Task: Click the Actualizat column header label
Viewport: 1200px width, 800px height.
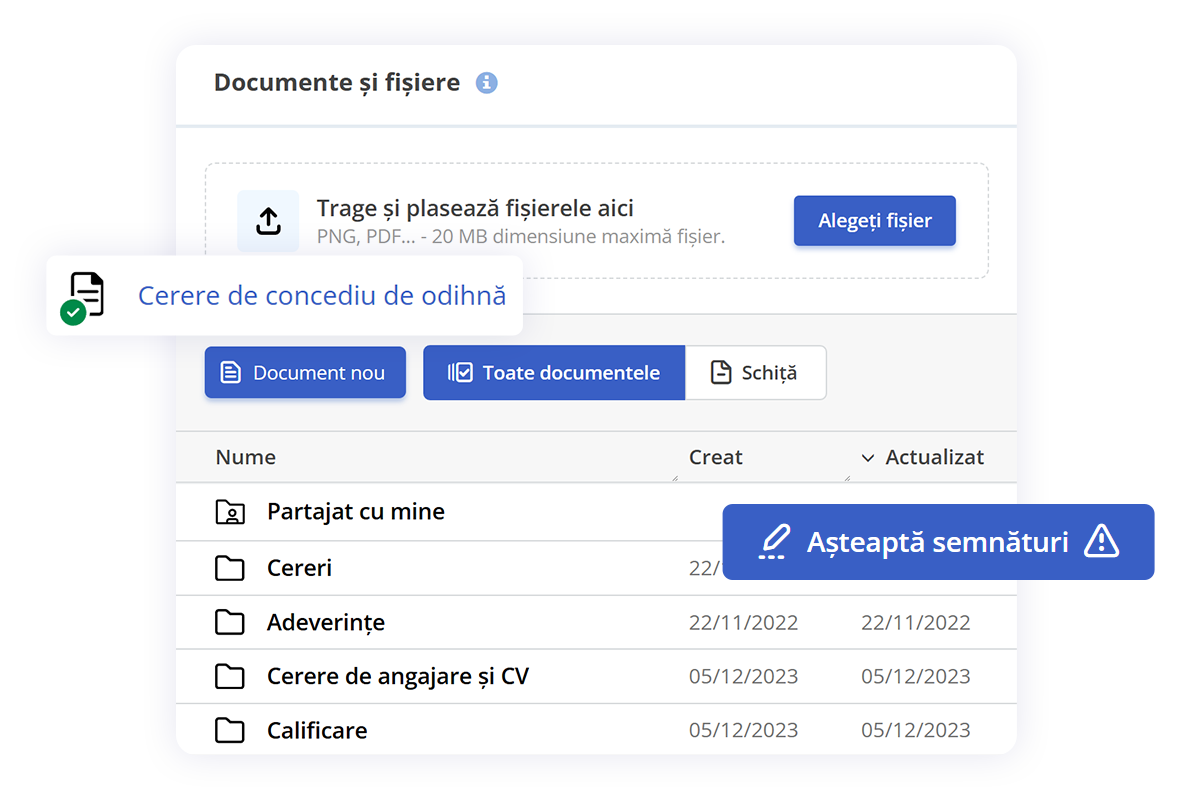Action: (935, 457)
